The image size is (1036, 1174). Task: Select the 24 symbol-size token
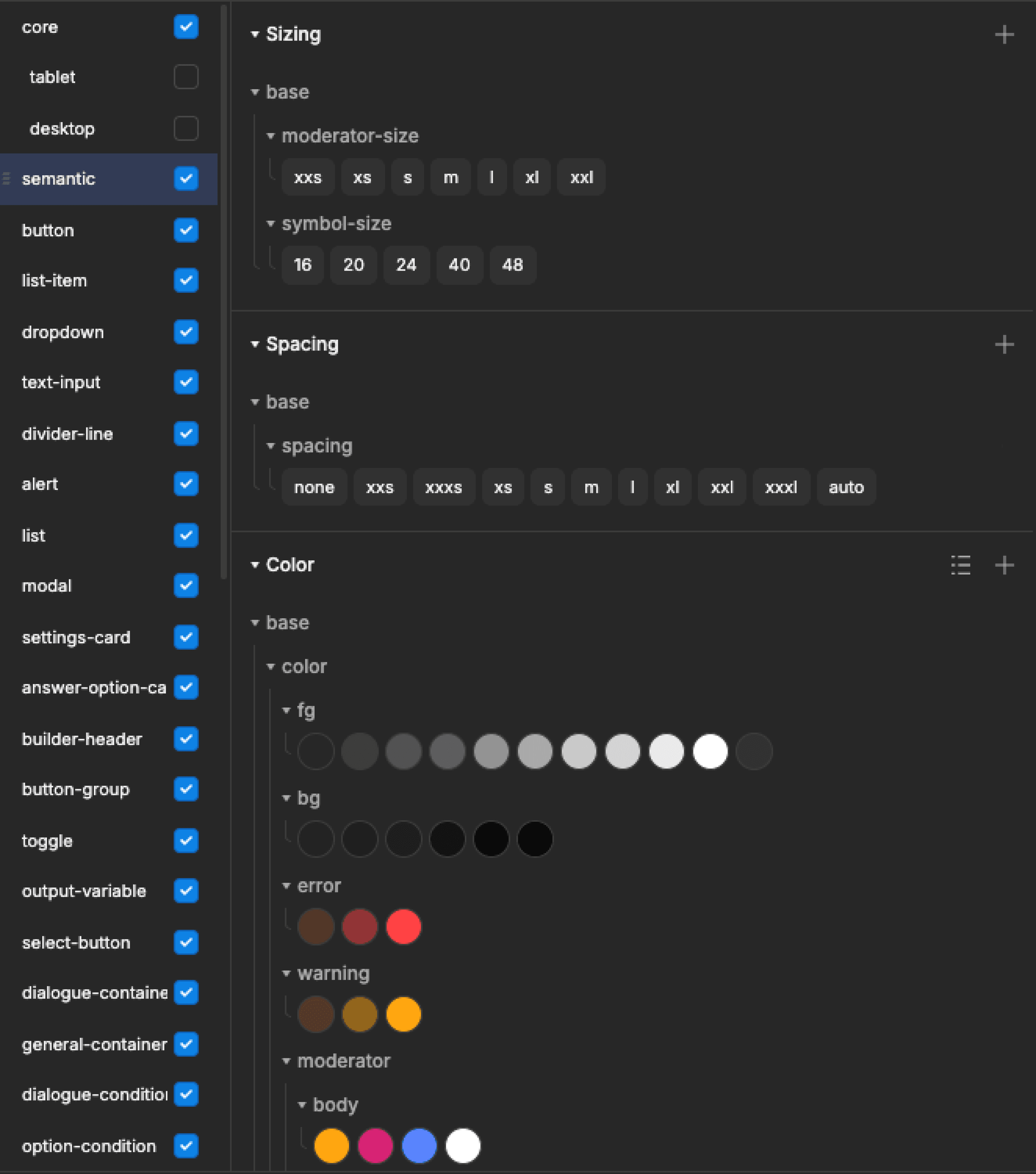click(406, 265)
